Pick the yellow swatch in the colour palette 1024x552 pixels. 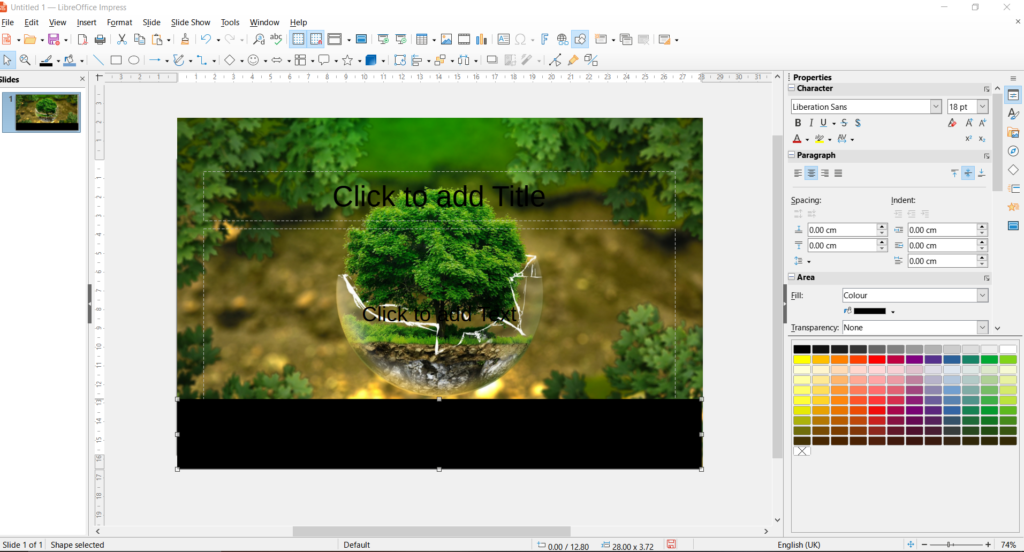tap(802, 359)
